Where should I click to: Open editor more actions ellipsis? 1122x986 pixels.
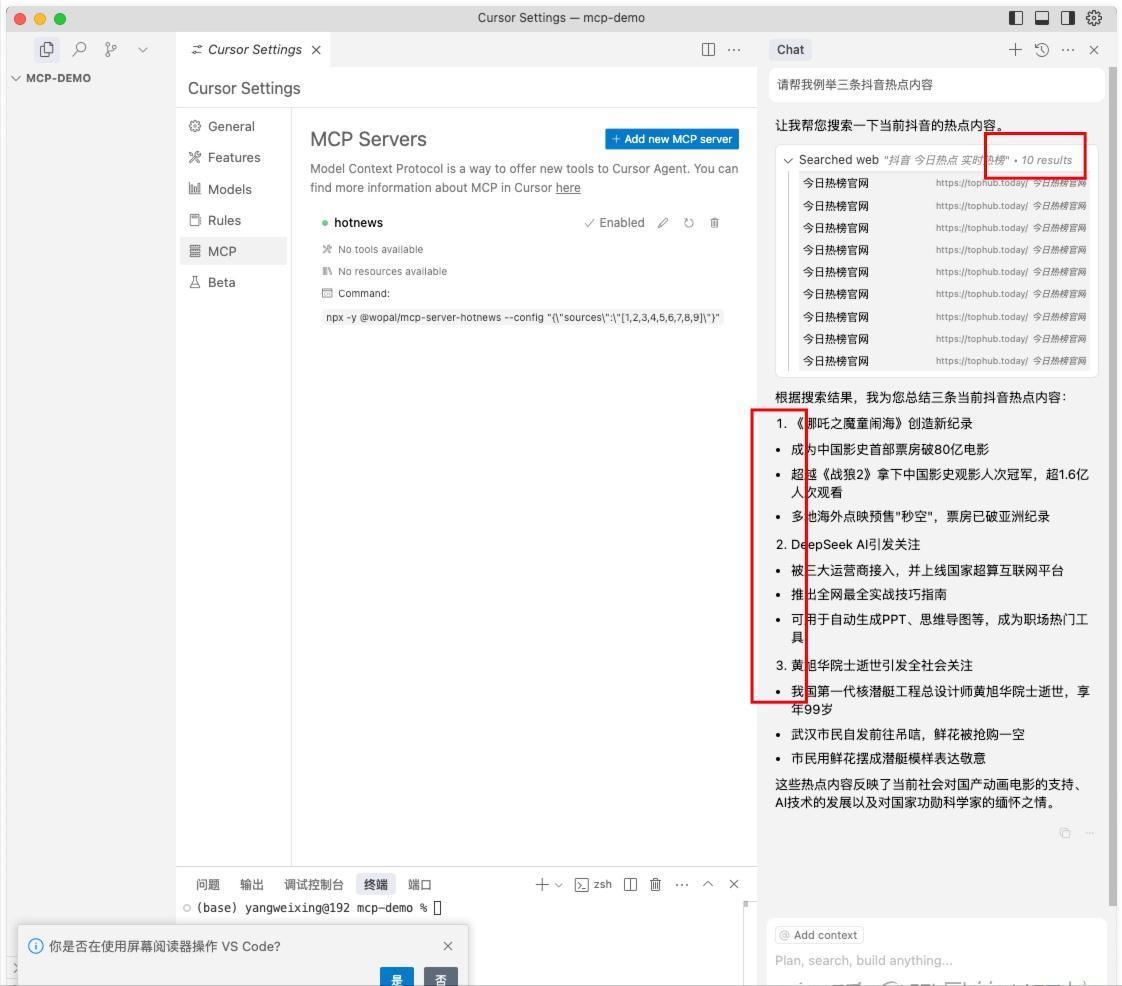pyautogui.click(x=734, y=49)
